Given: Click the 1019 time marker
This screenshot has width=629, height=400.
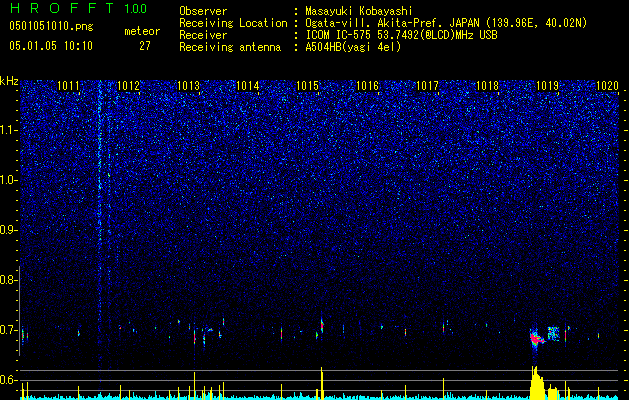Looking at the screenshot, I should point(547,85).
